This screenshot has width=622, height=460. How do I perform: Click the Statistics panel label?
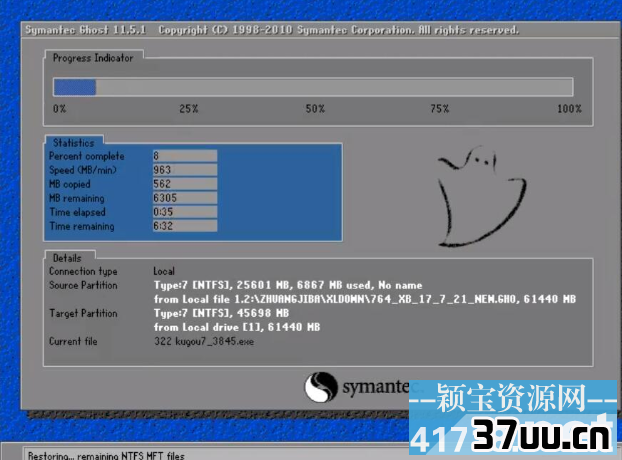click(x=74, y=142)
